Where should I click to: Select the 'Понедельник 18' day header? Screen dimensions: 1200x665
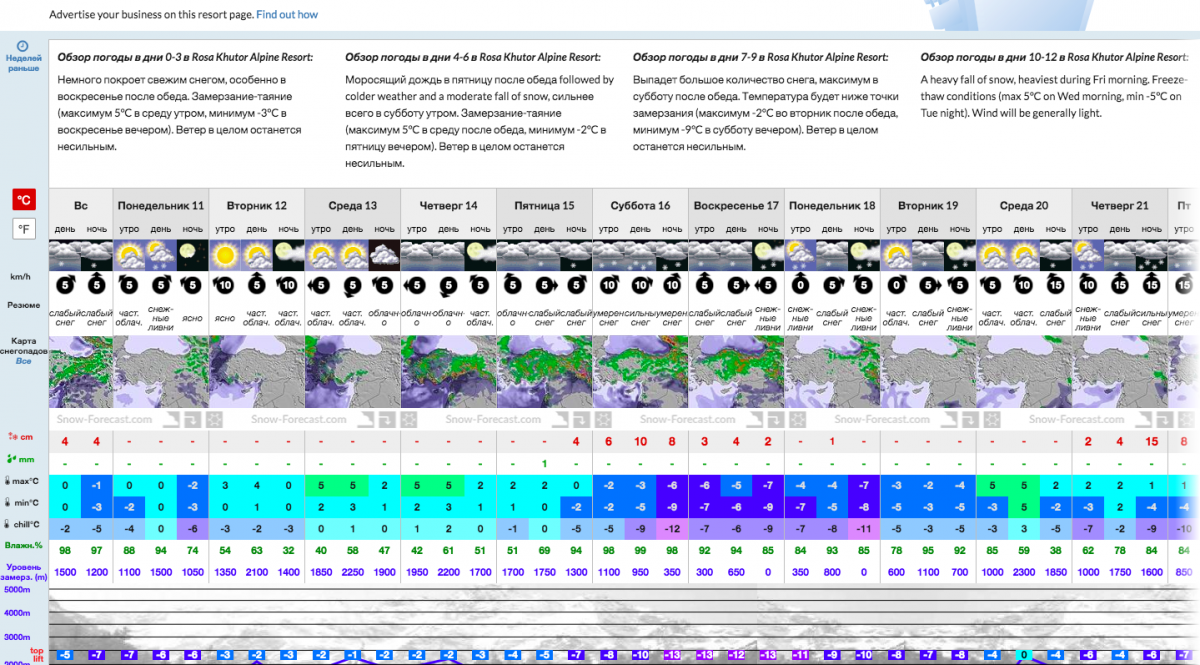(833, 206)
